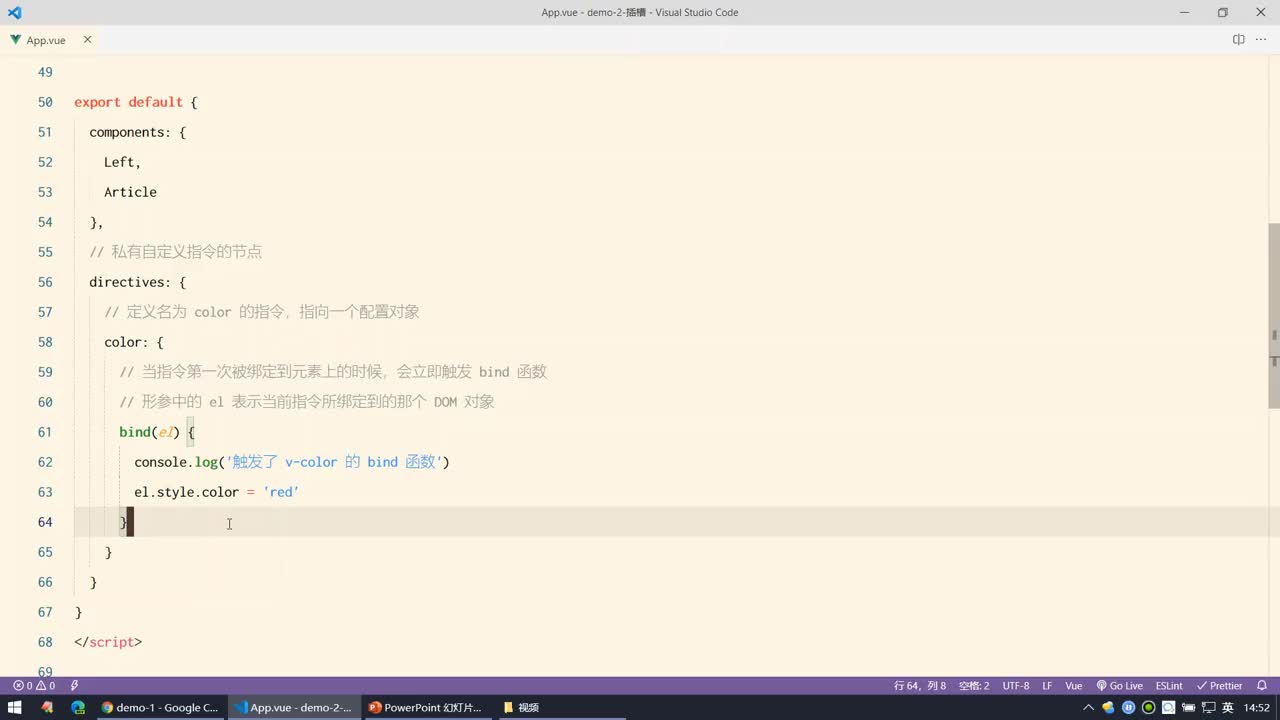Launch Microsoft Edge from taskbar
1280x720 pixels.
78,707
